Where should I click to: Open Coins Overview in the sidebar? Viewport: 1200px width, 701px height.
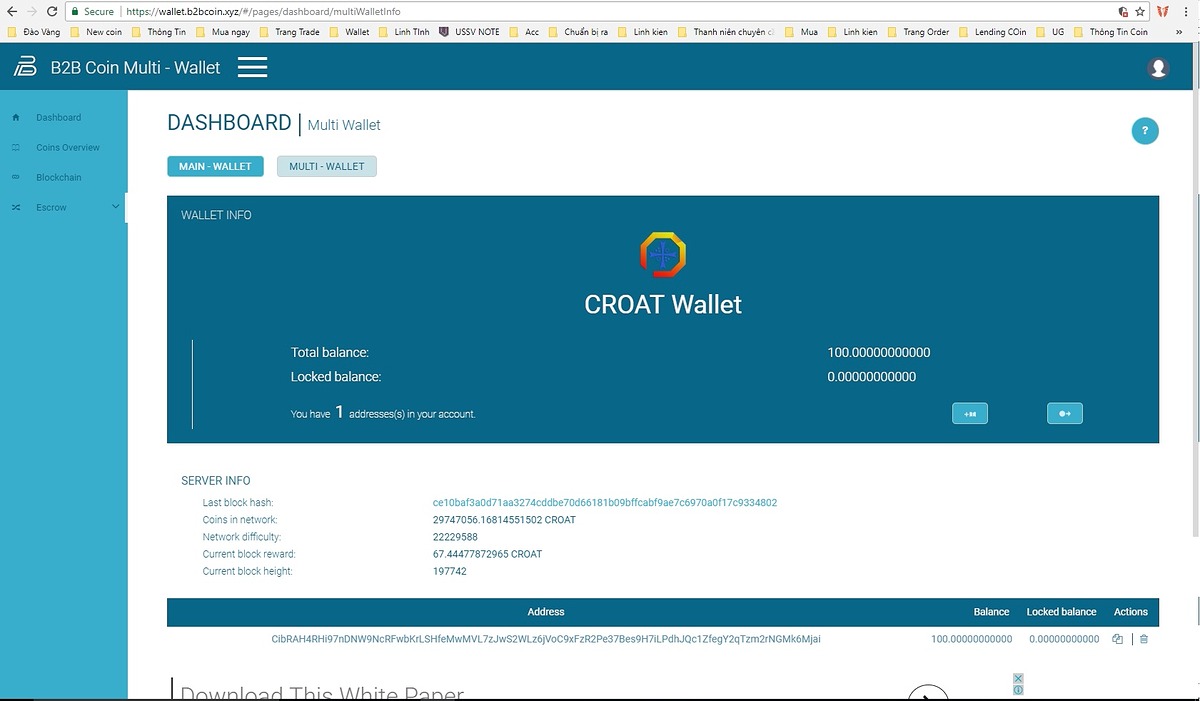point(68,147)
